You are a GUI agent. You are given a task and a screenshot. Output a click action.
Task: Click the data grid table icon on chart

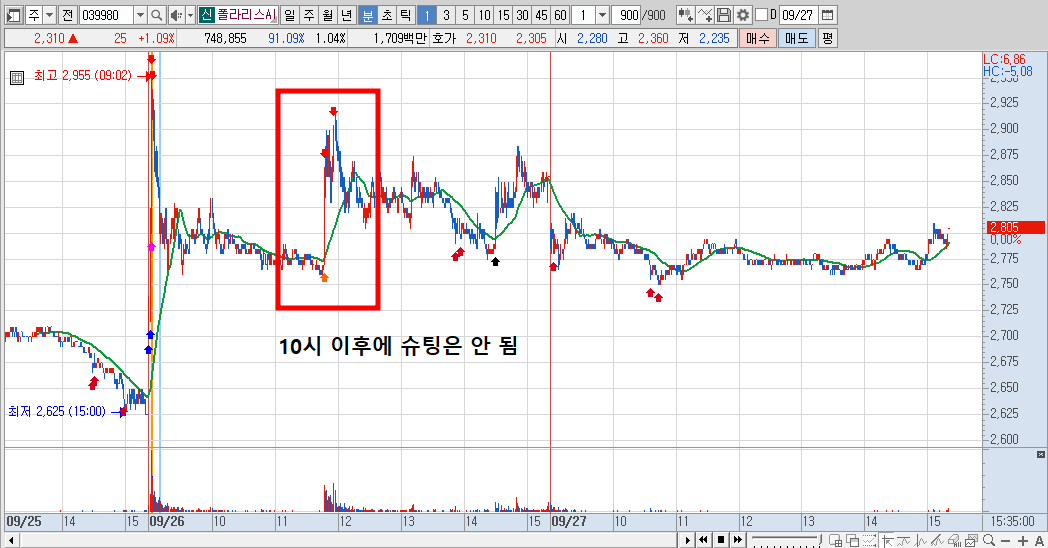click(17, 78)
